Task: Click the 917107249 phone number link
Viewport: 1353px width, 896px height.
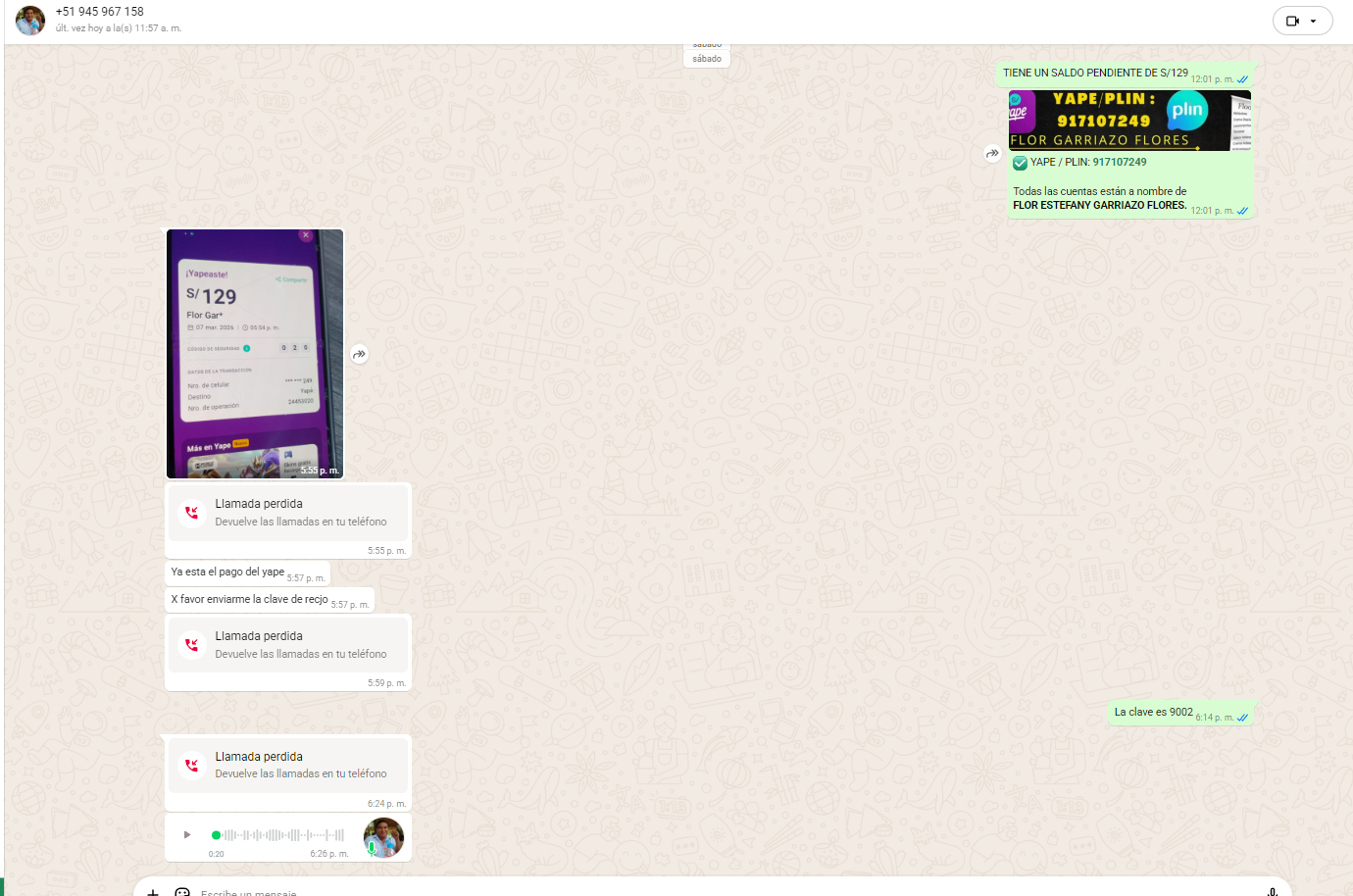Action: pos(1120,163)
